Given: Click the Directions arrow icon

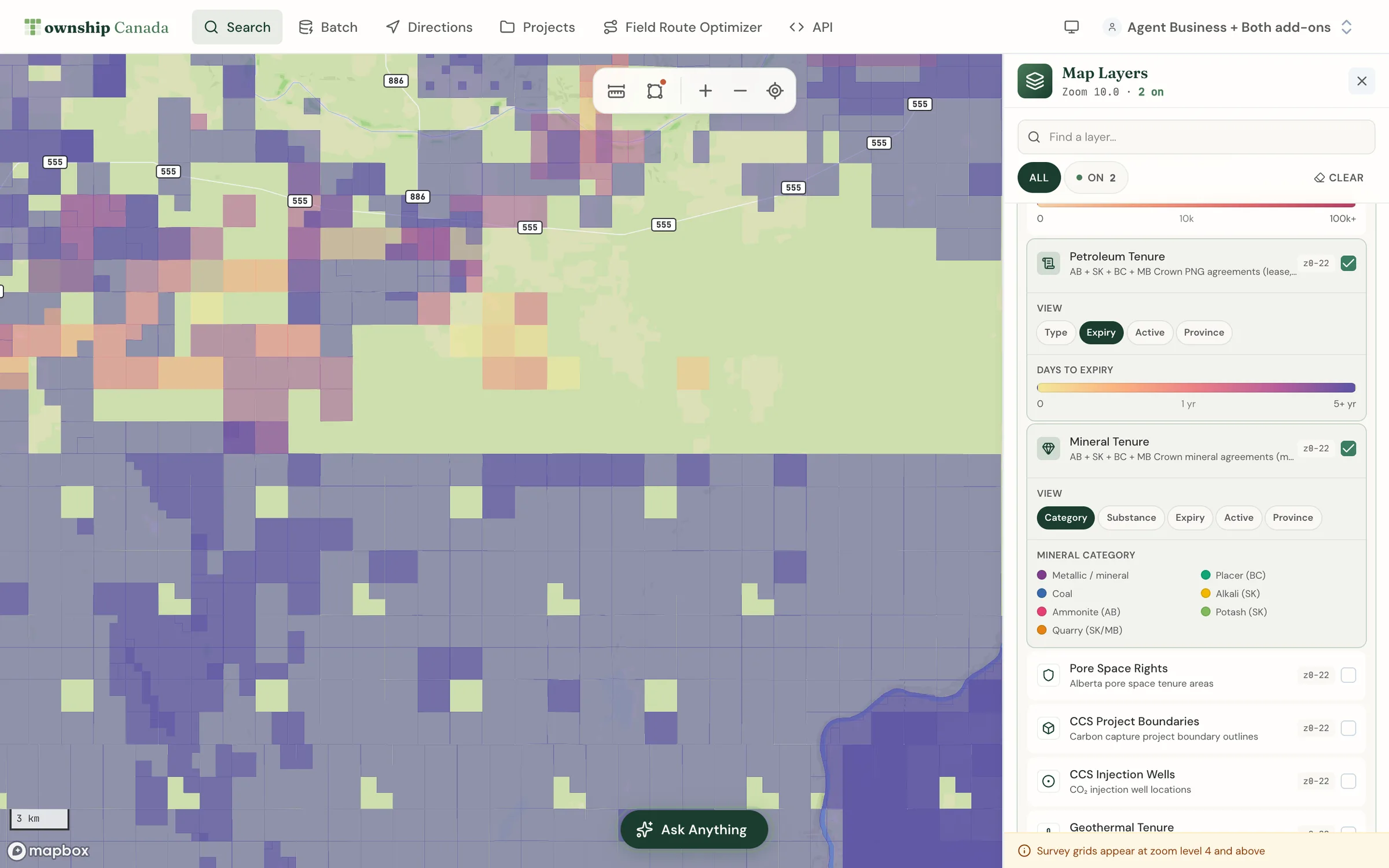Looking at the screenshot, I should [x=392, y=27].
